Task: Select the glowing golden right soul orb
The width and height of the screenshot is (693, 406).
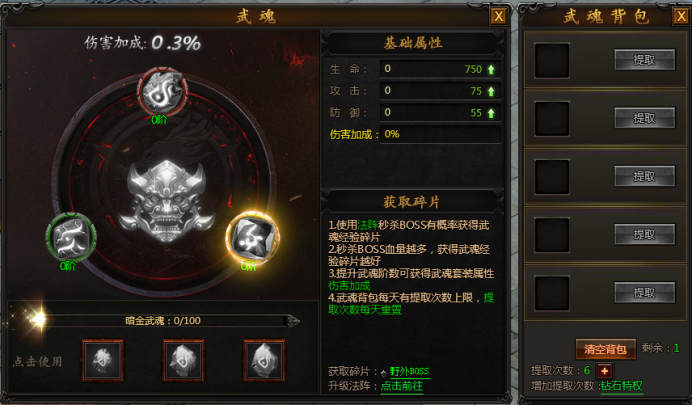Action: pyautogui.click(x=252, y=238)
